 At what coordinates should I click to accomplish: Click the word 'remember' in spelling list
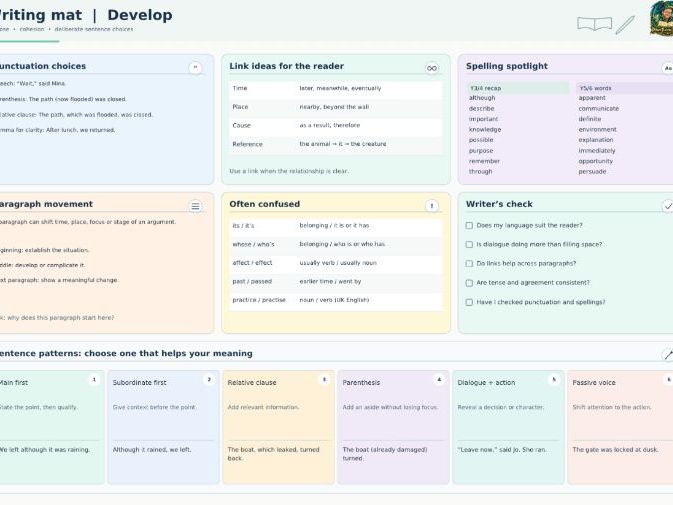click(x=484, y=161)
